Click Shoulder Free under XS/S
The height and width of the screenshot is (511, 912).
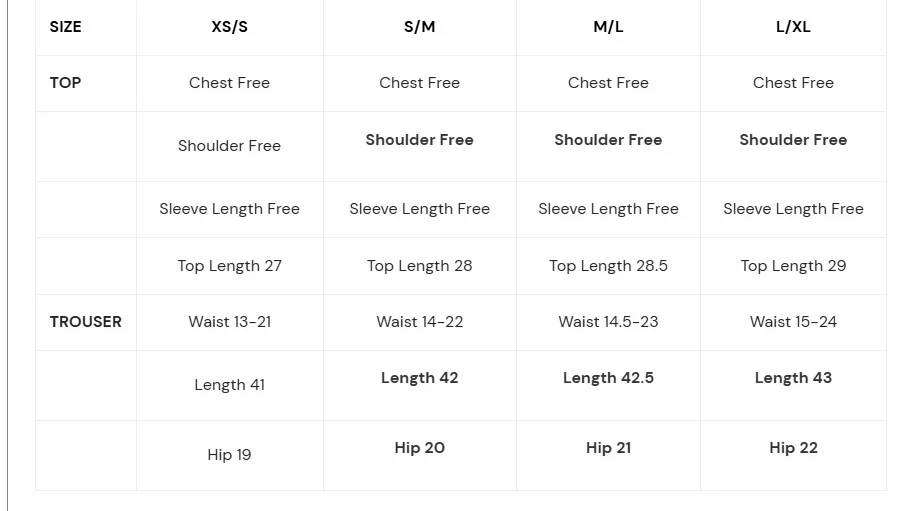point(229,146)
